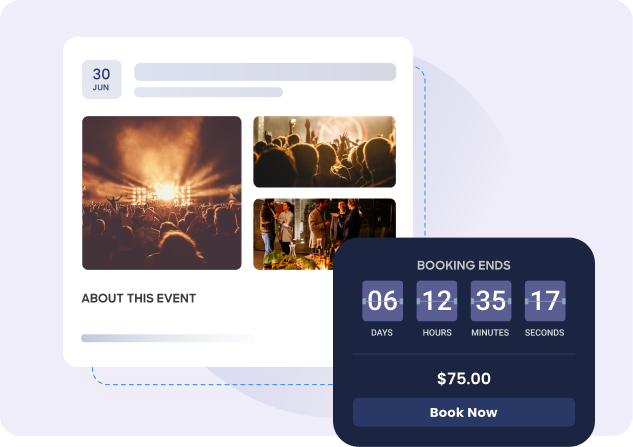The height and width of the screenshot is (447, 633).
Task: Click the ABOUT THIS EVENT heading
Action: (139, 298)
